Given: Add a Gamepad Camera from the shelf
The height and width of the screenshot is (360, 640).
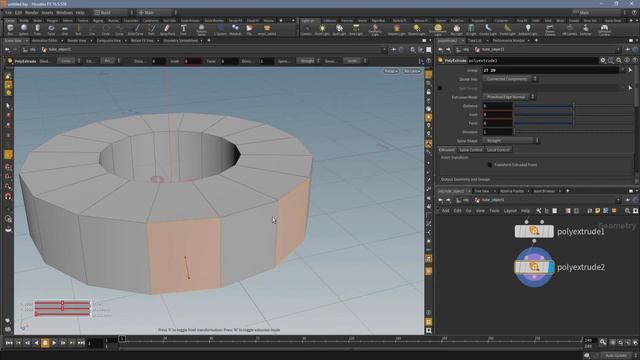Looking at the screenshot, I should [x=604, y=29].
